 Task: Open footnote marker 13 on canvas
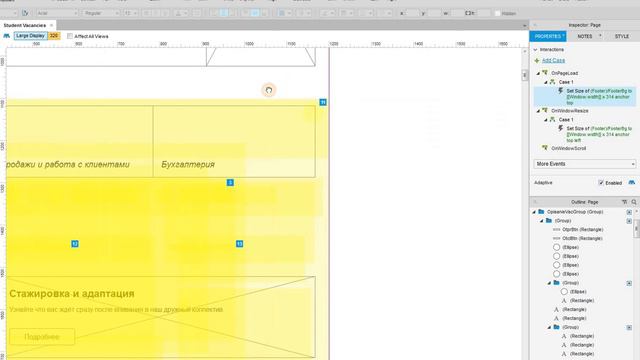click(240, 244)
